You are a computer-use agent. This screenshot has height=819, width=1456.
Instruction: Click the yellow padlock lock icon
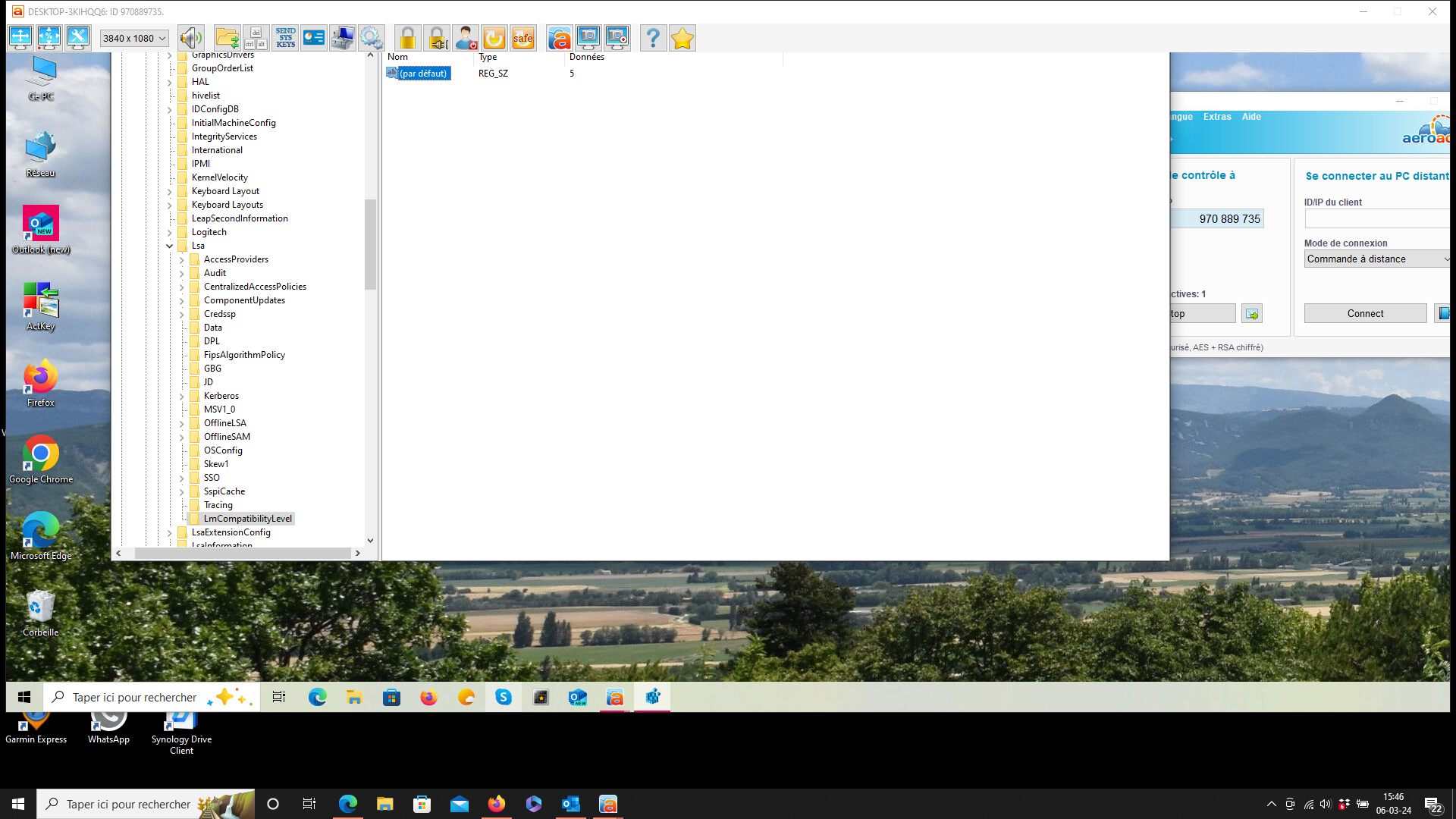click(407, 38)
